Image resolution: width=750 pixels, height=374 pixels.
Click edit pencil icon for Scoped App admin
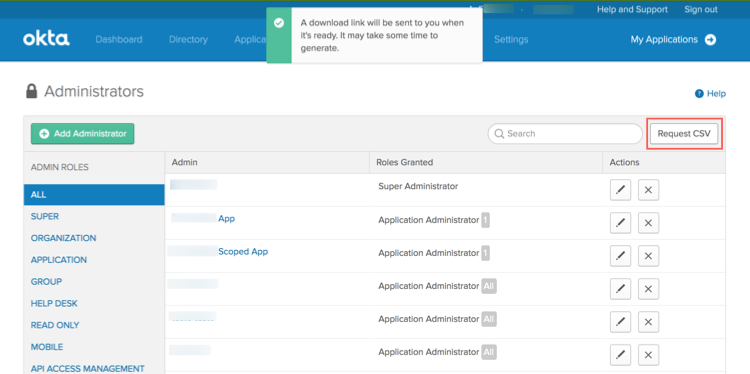tap(620, 256)
